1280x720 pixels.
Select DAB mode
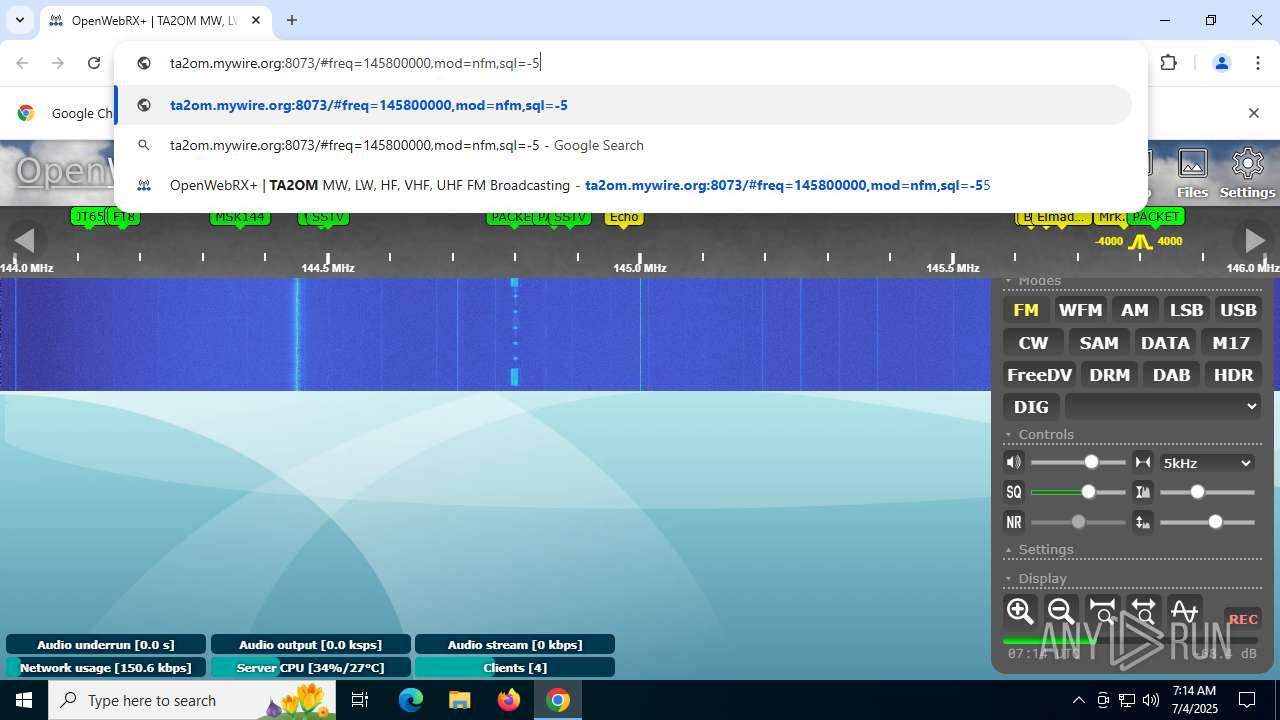(1172, 375)
